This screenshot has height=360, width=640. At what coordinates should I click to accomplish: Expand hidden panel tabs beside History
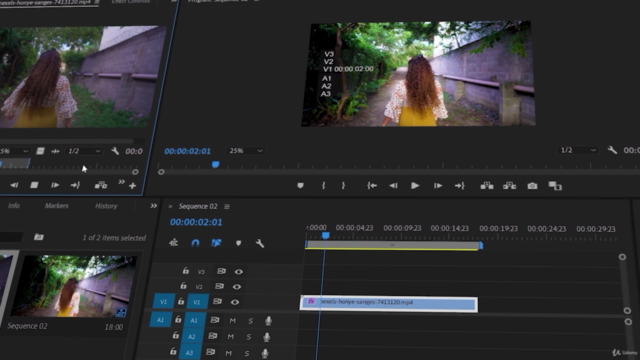point(153,206)
